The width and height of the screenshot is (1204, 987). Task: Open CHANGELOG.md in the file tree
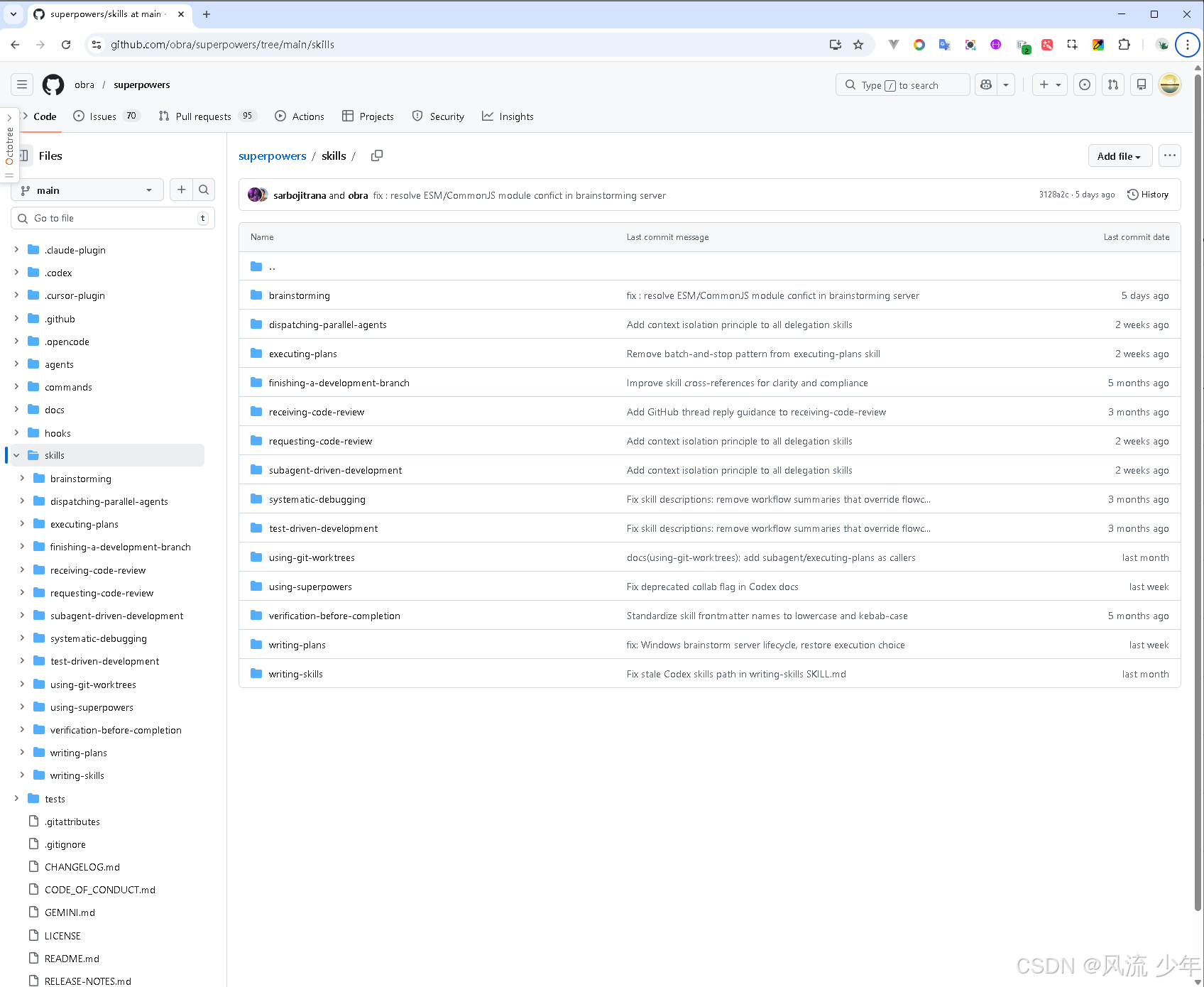tap(82, 867)
